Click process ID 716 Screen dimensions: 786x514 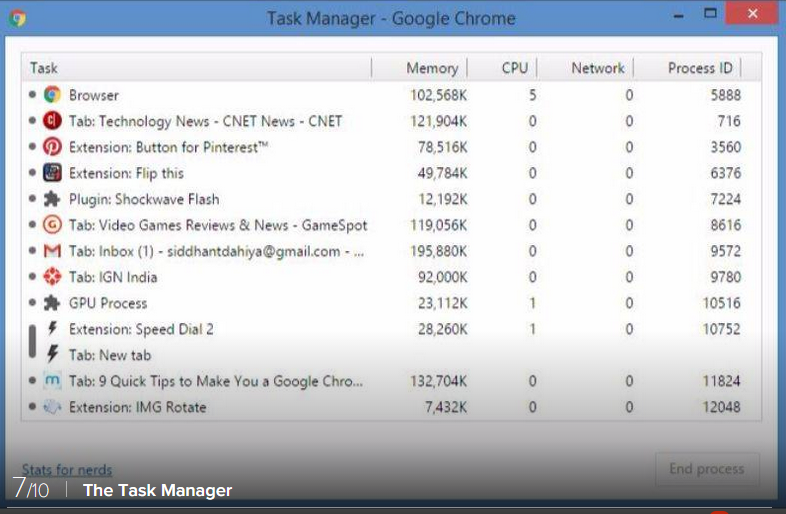coord(729,121)
